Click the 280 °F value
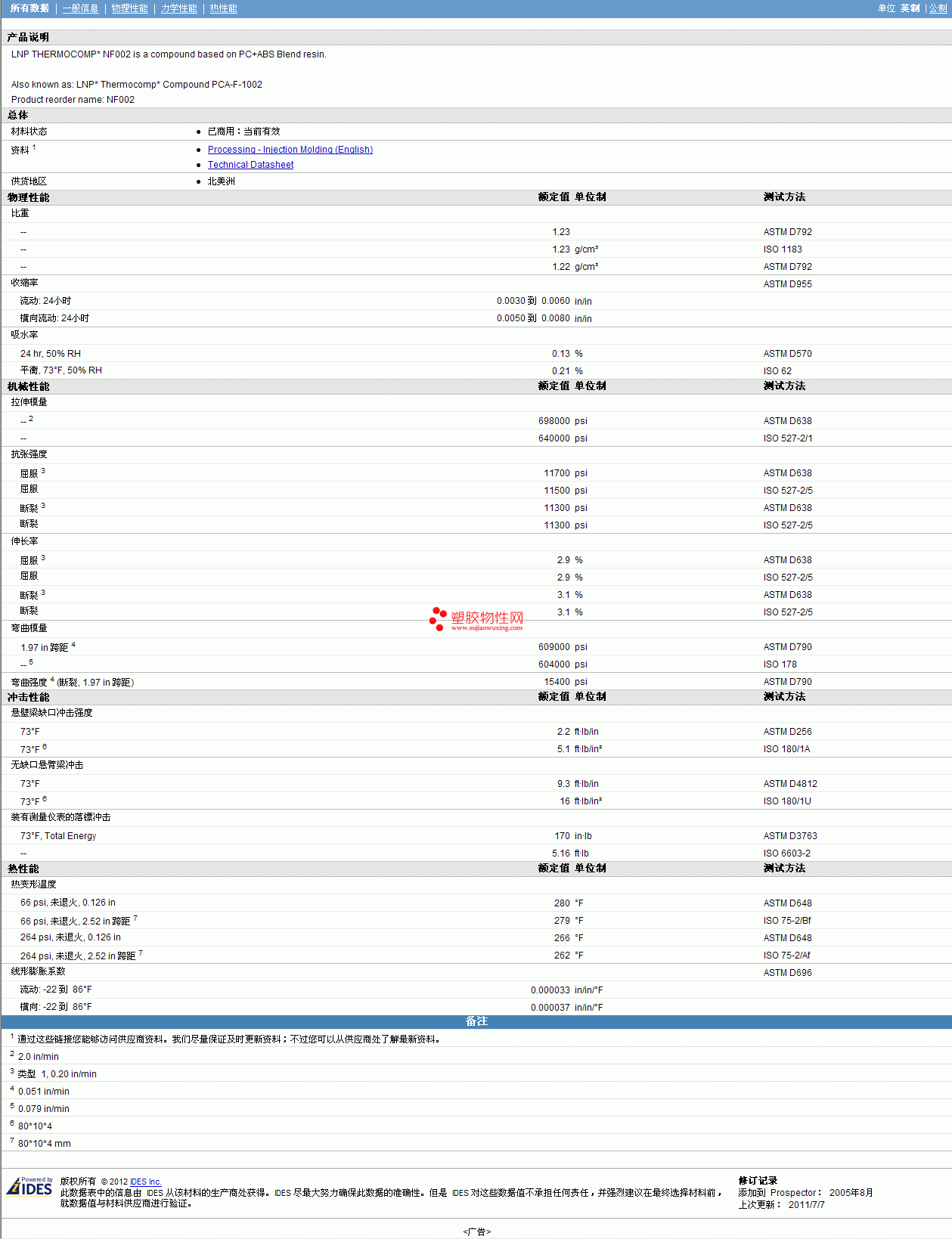This screenshot has width=952, height=1239. click(x=569, y=903)
